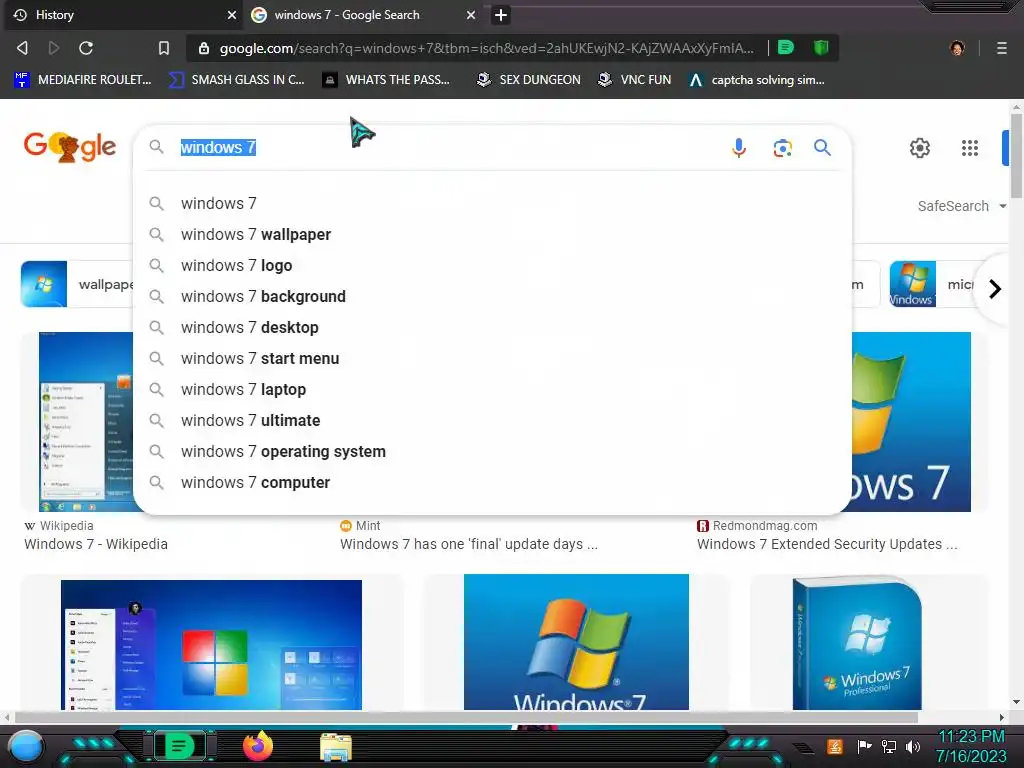Open Mint 'final' update days result

(x=468, y=544)
